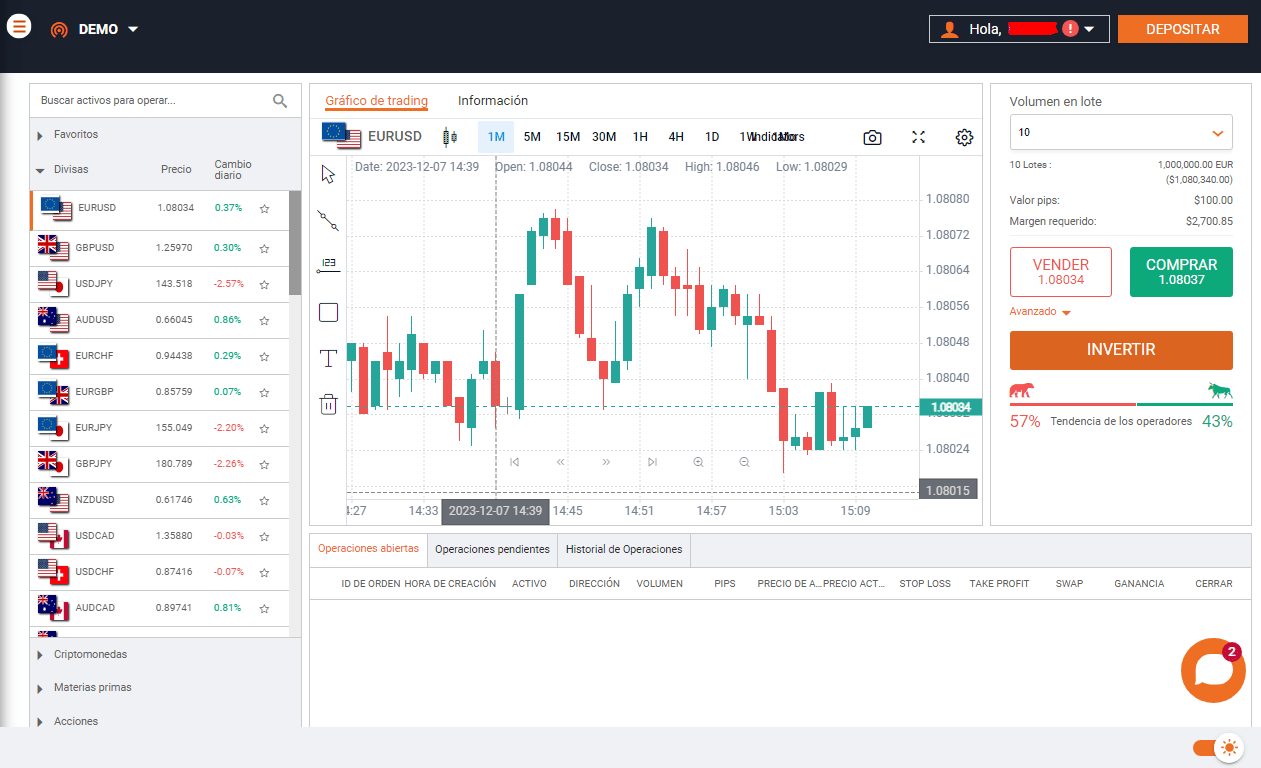Click the 1.08034 current price marker

[950, 407]
